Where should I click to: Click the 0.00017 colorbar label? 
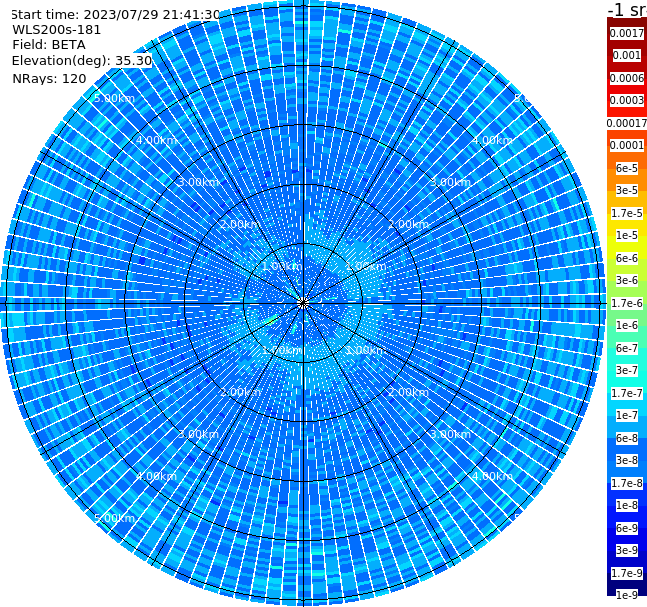[627, 123]
